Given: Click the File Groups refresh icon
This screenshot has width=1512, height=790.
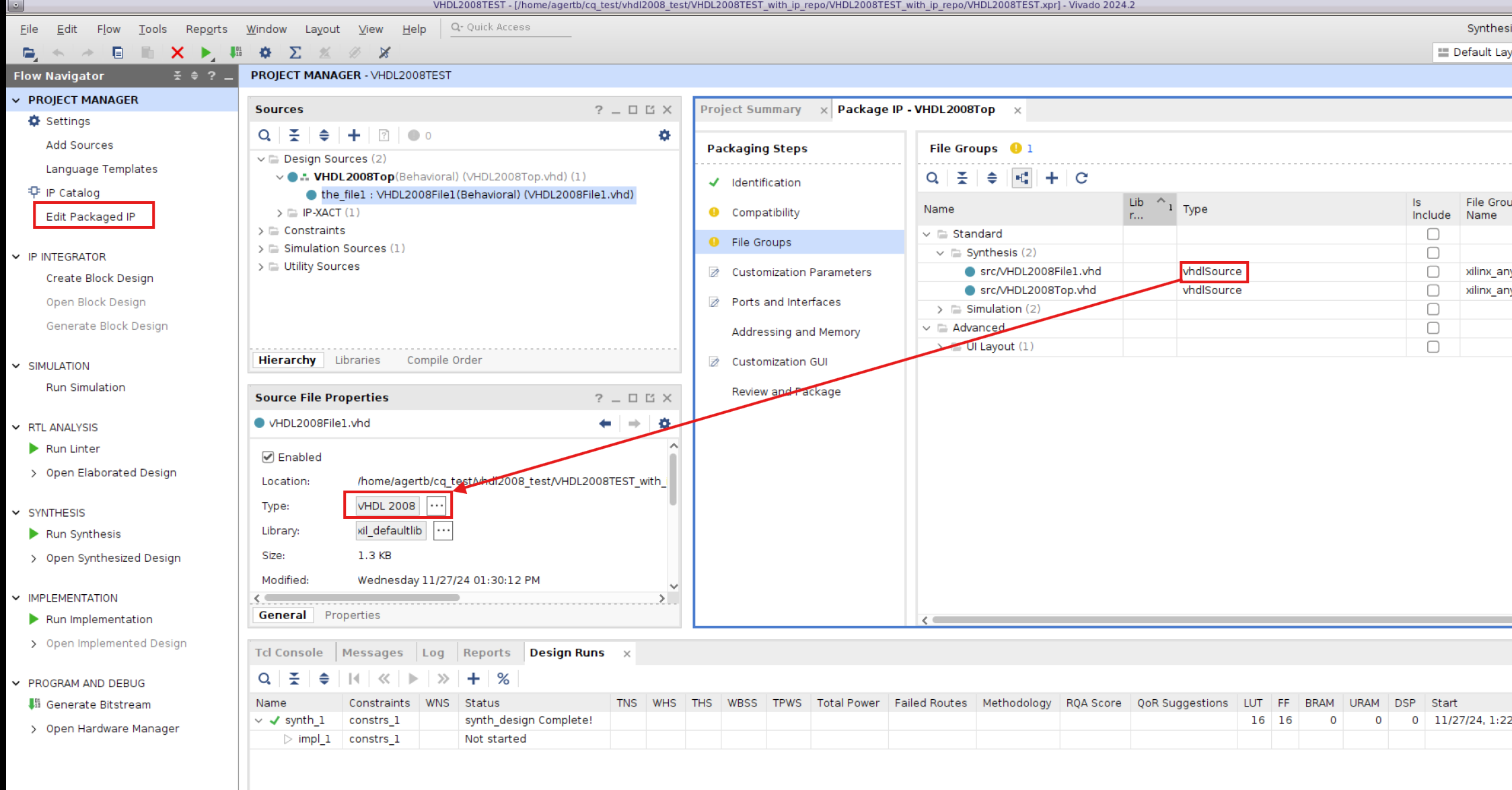Looking at the screenshot, I should [x=1081, y=178].
